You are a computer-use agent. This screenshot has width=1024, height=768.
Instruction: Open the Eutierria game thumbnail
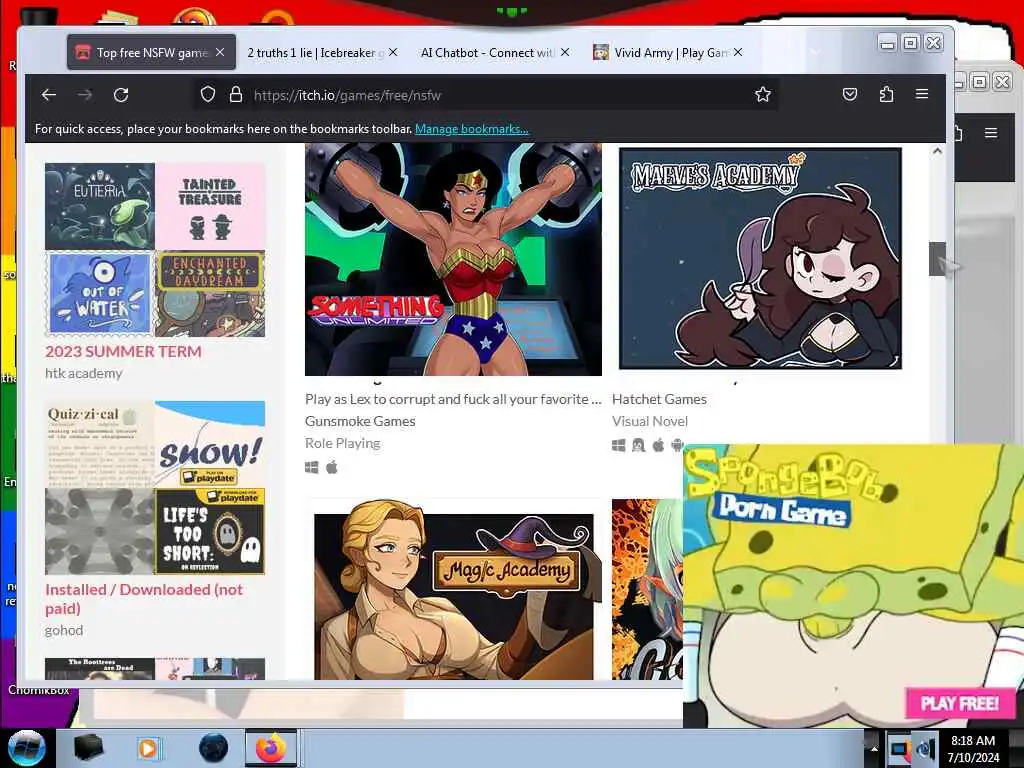click(x=100, y=206)
